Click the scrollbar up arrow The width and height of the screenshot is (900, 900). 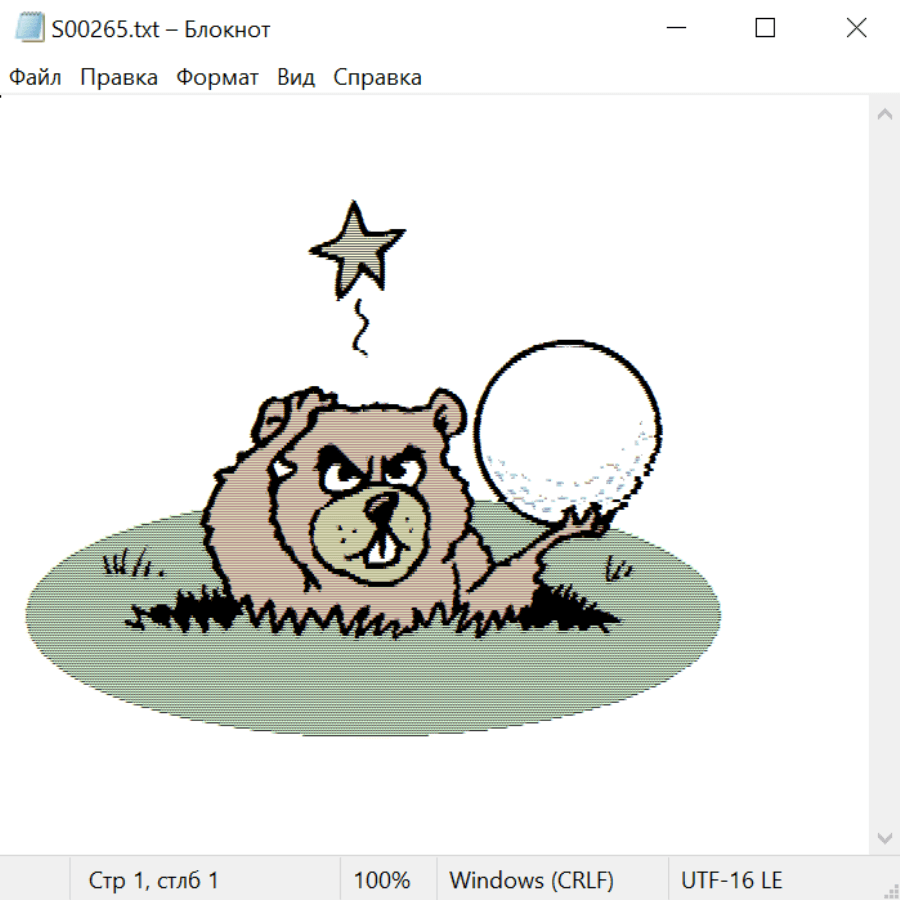884,114
